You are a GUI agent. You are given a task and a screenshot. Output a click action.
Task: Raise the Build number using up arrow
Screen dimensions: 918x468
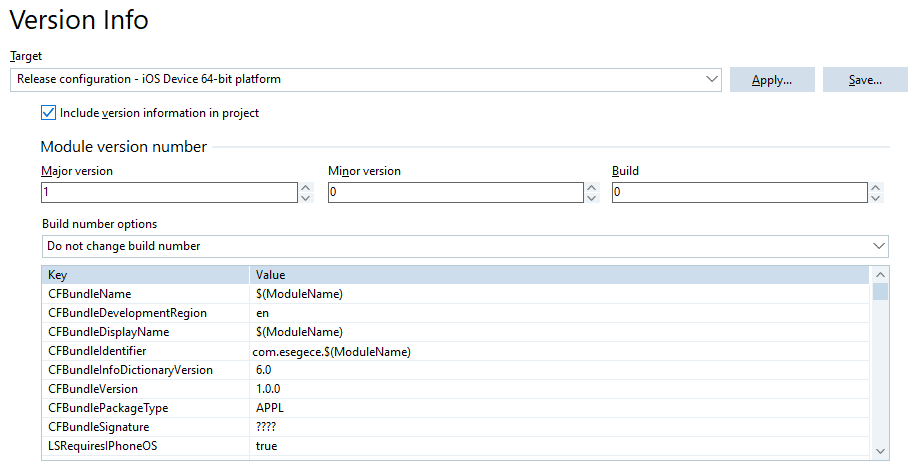pos(876,187)
